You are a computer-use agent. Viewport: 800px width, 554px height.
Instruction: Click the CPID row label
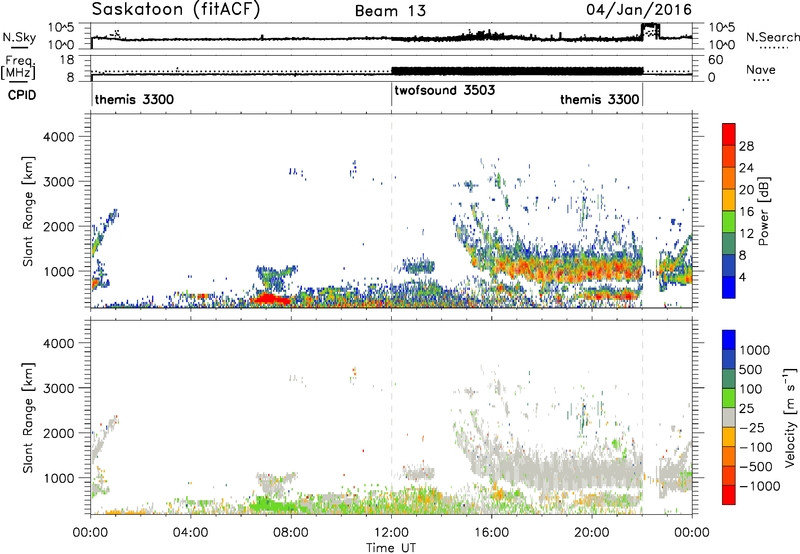tap(21, 95)
